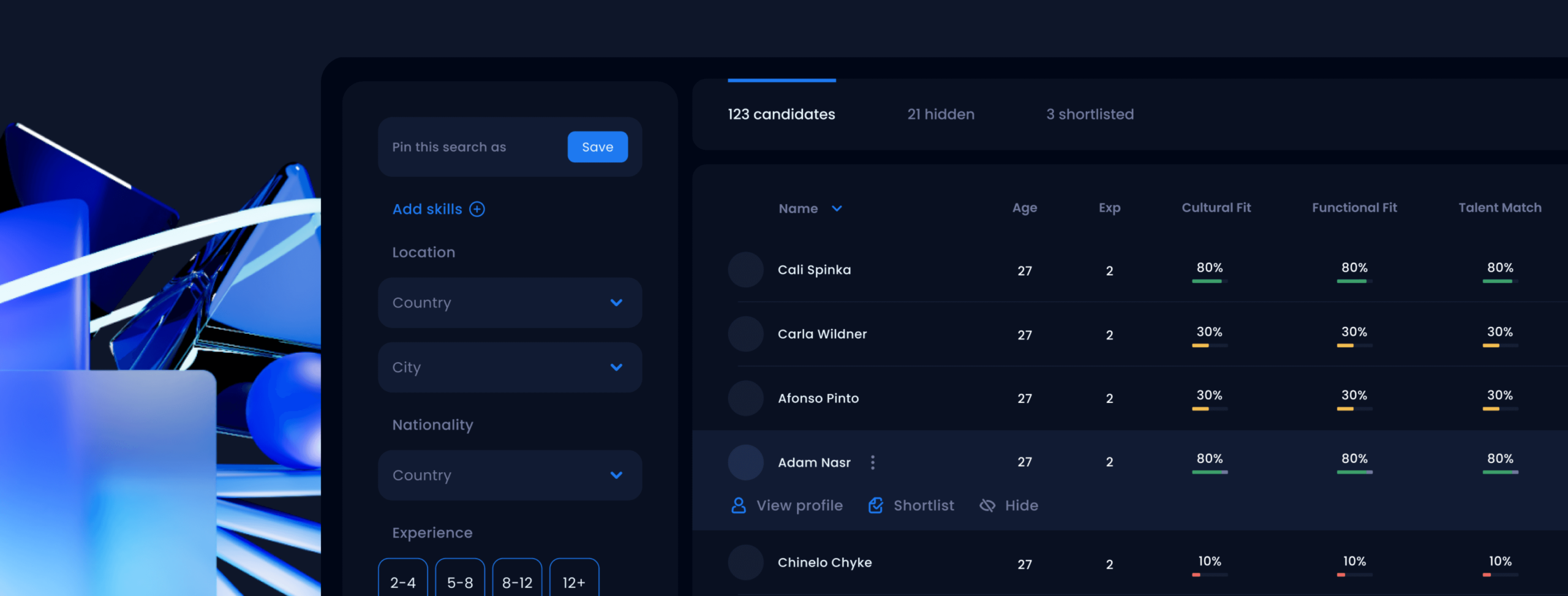Click the Hide crossed-eye icon
1568x596 pixels.
987,505
